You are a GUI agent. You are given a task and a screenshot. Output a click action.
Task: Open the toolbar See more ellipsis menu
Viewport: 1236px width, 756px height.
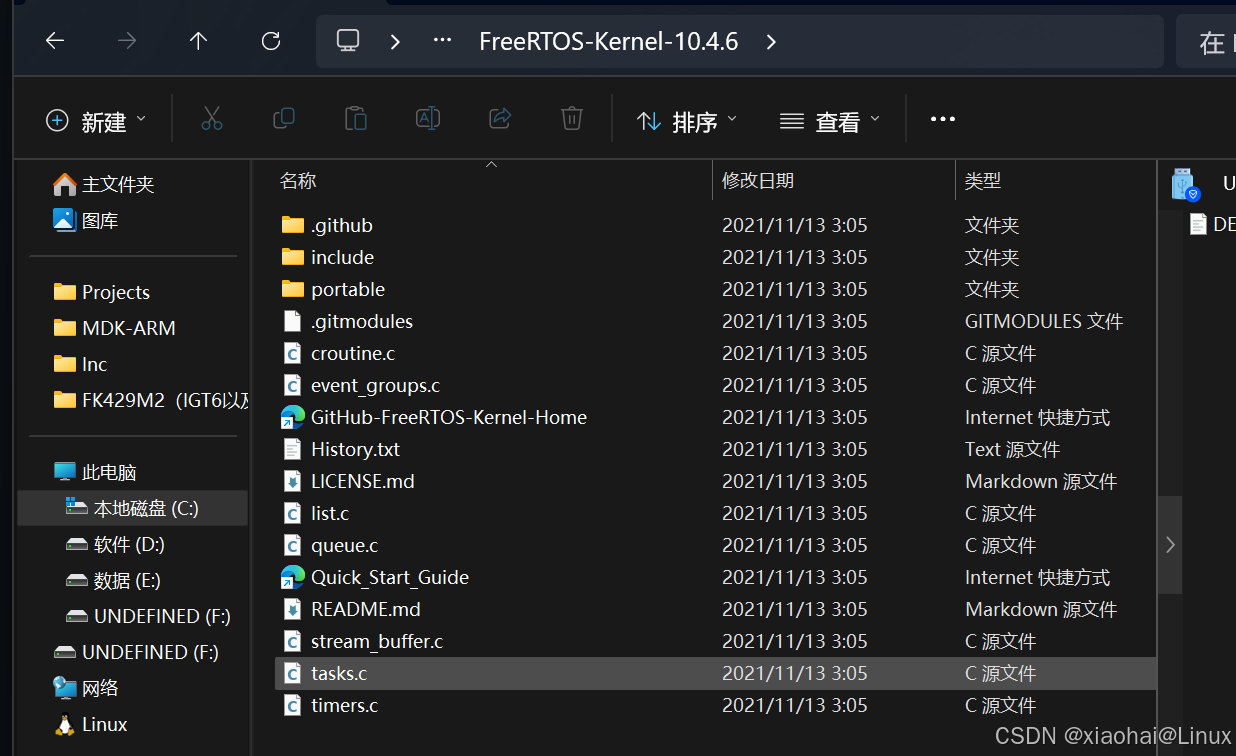click(942, 119)
